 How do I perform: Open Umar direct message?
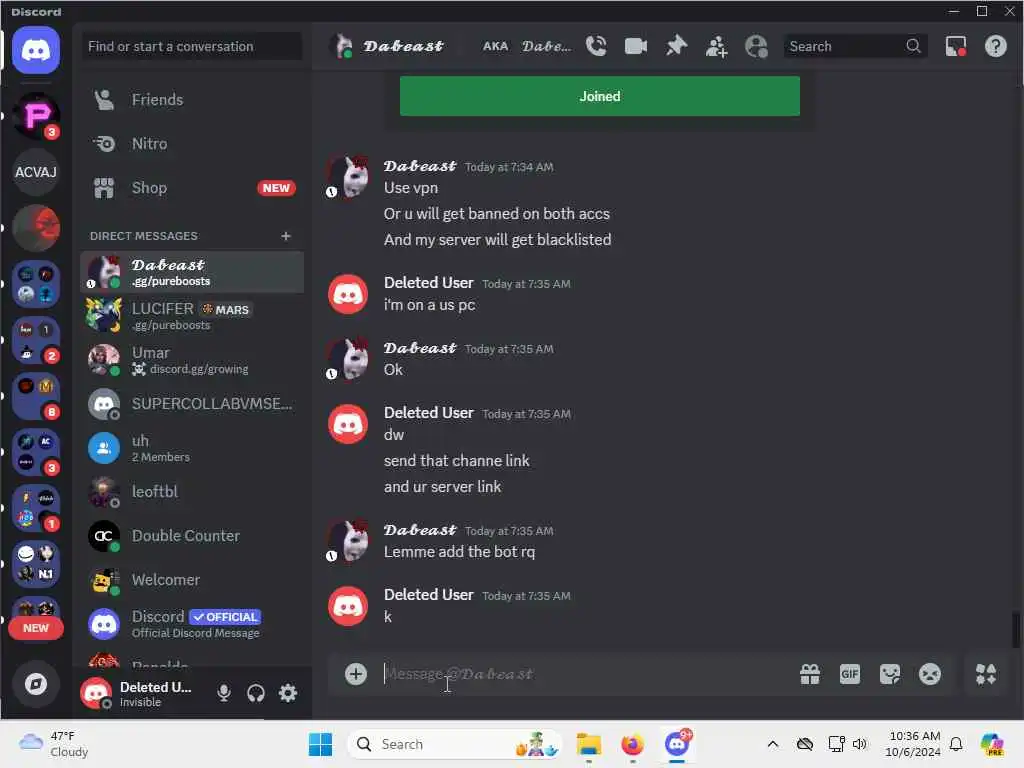pos(192,360)
